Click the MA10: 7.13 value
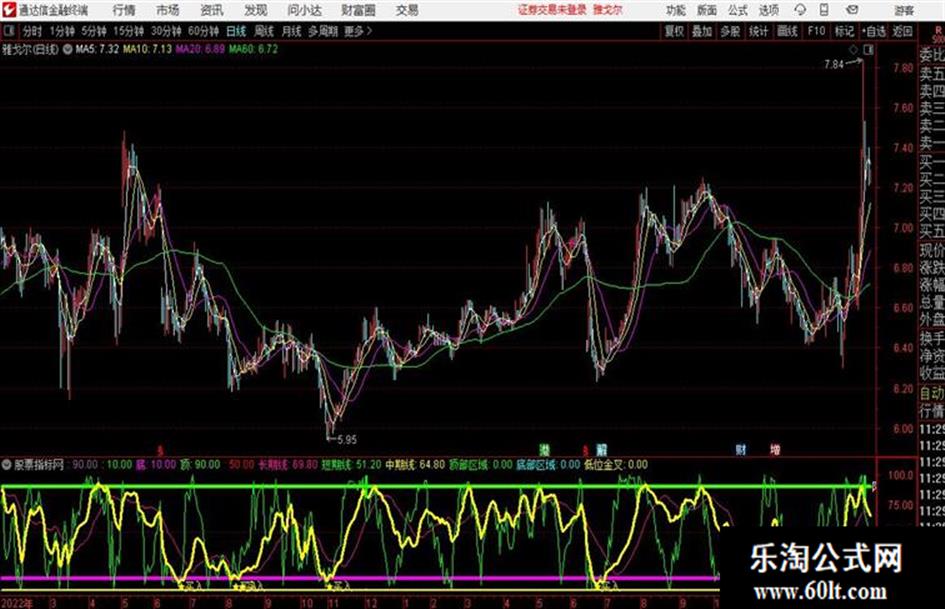Viewport: 945px width, 609px height. 148,49
